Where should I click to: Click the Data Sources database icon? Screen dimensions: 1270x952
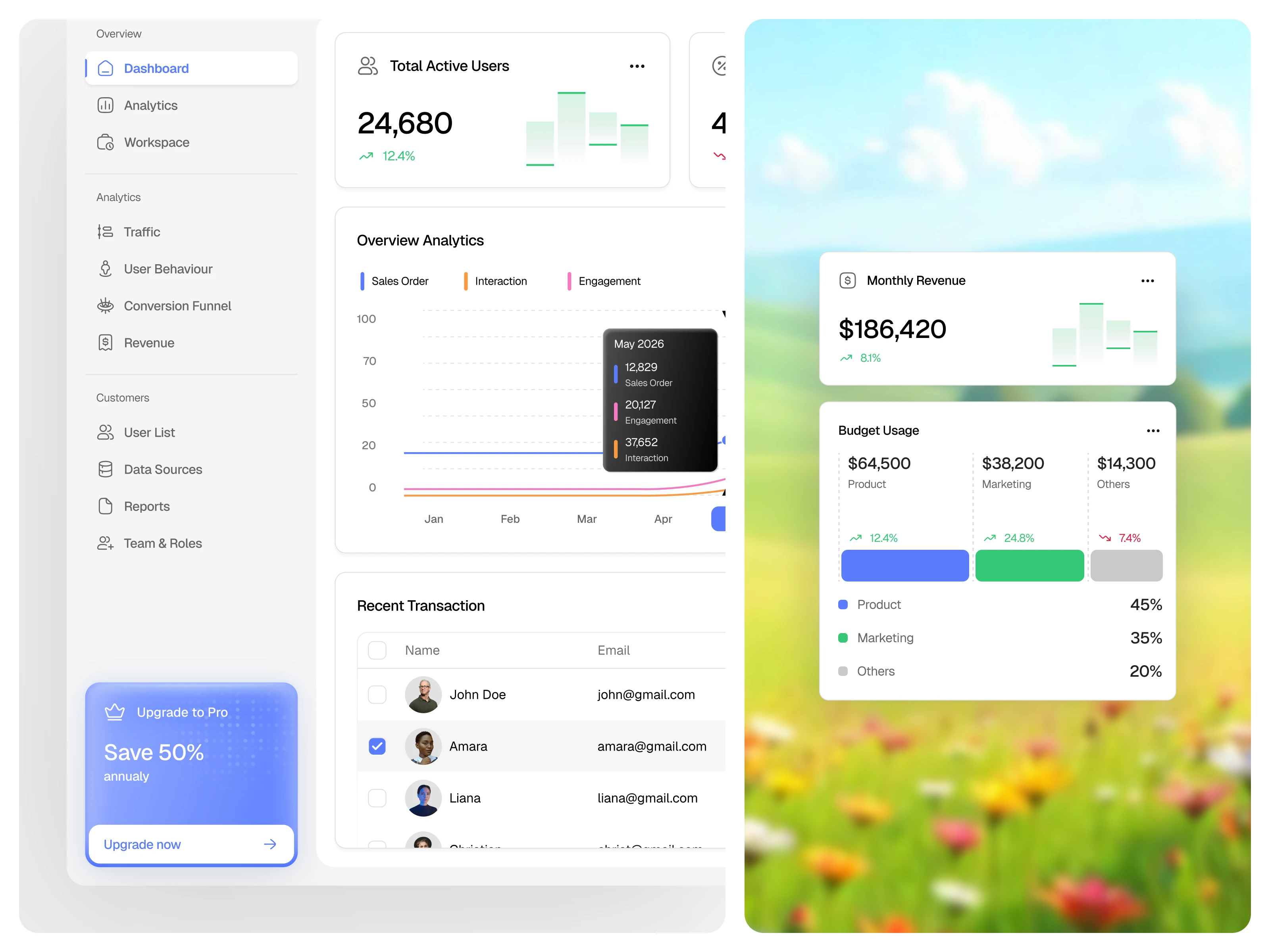click(x=105, y=469)
